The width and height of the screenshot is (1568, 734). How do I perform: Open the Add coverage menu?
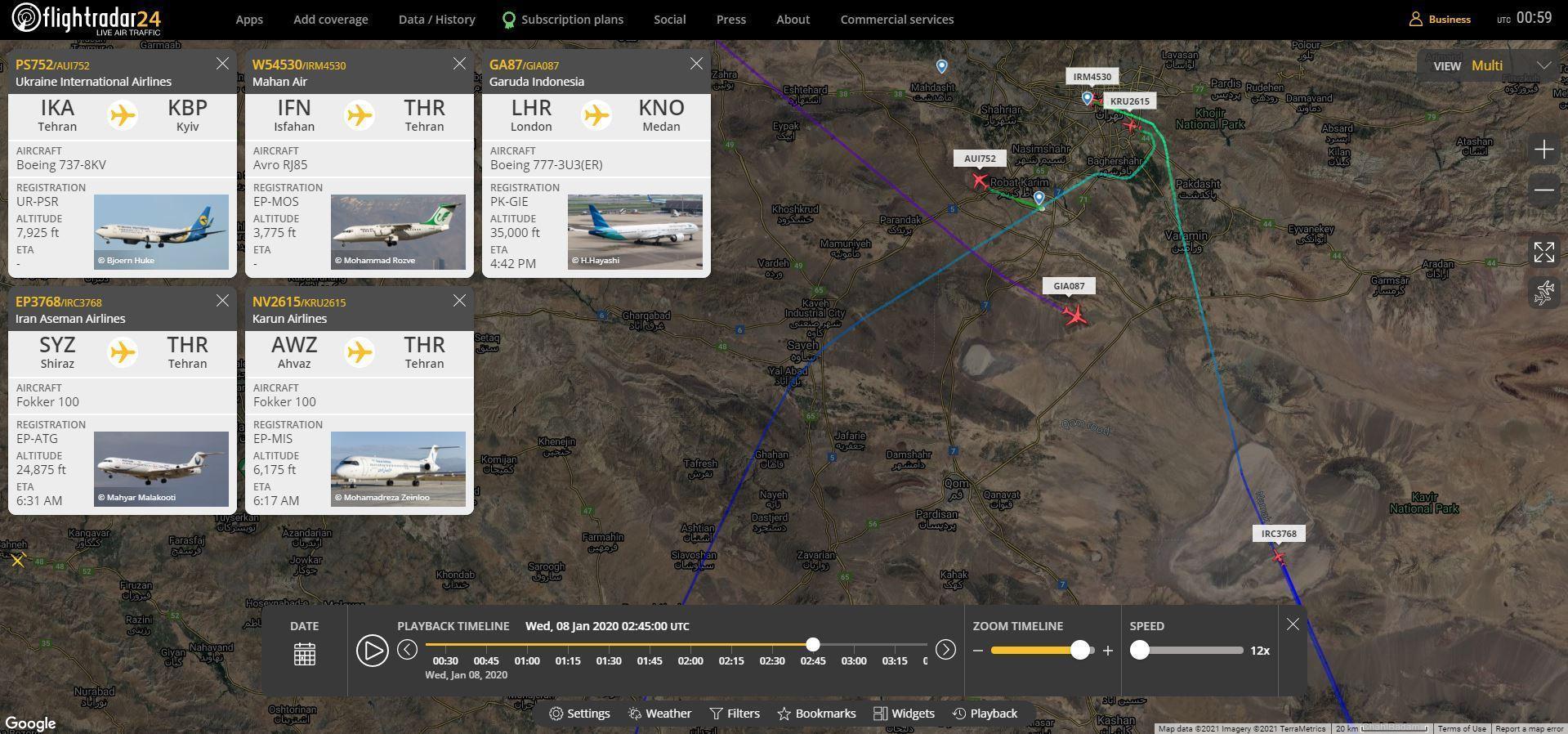coord(331,19)
